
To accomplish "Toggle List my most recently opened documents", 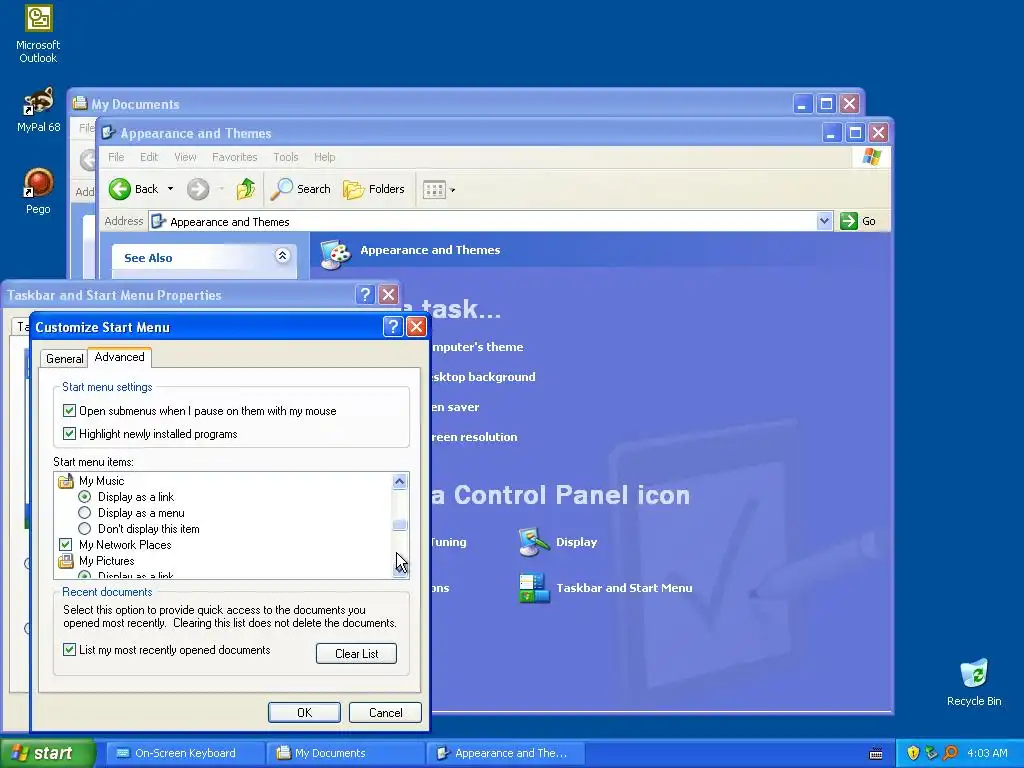I will click(x=69, y=650).
